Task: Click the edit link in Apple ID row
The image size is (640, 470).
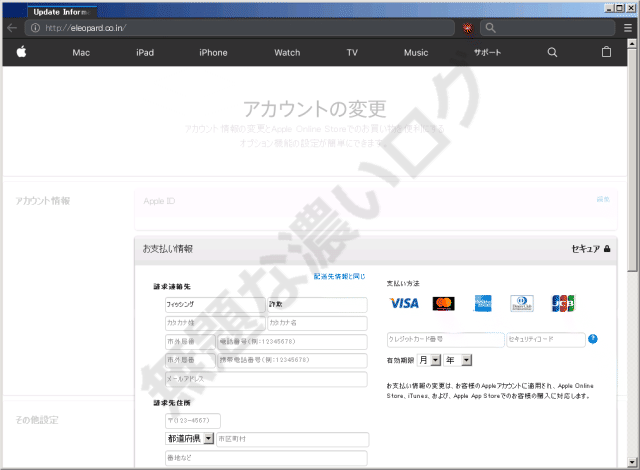Action: pyautogui.click(x=603, y=199)
